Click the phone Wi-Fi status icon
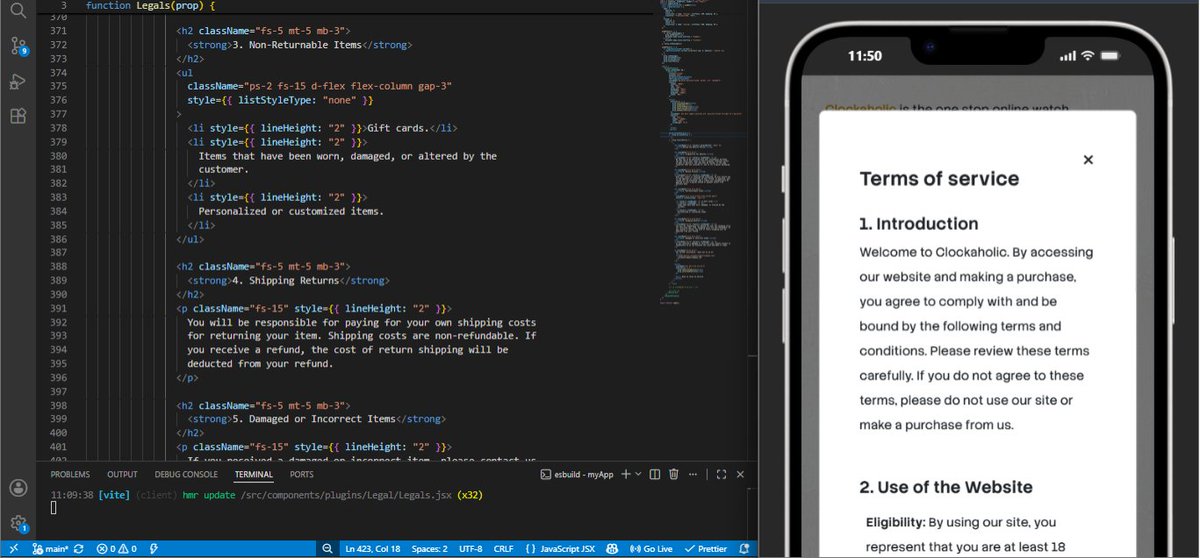Image resolution: width=1200 pixels, height=558 pixels. (1087, 56)
